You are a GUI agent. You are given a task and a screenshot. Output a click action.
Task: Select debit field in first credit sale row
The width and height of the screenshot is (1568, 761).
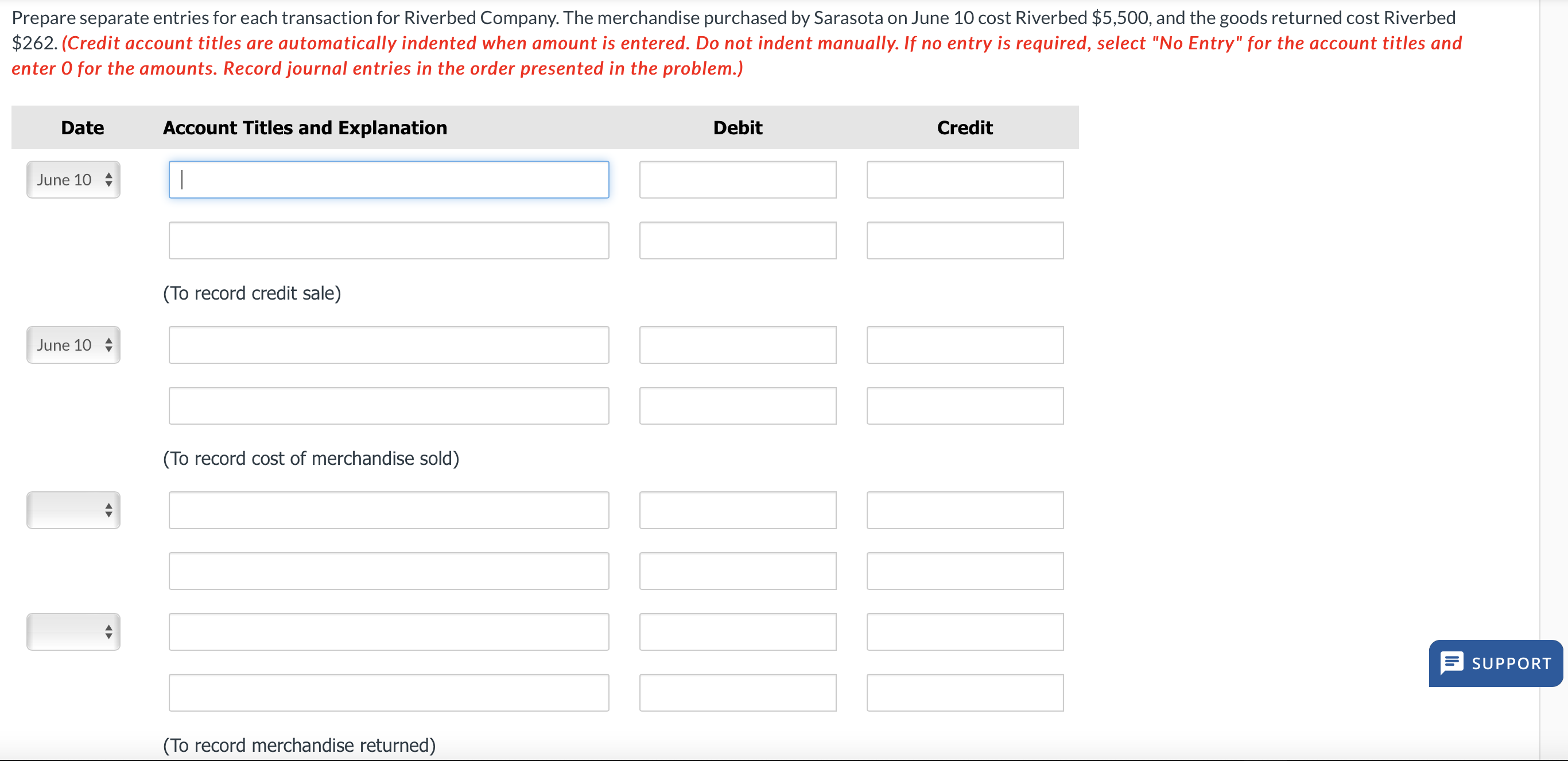coord(738,180)
